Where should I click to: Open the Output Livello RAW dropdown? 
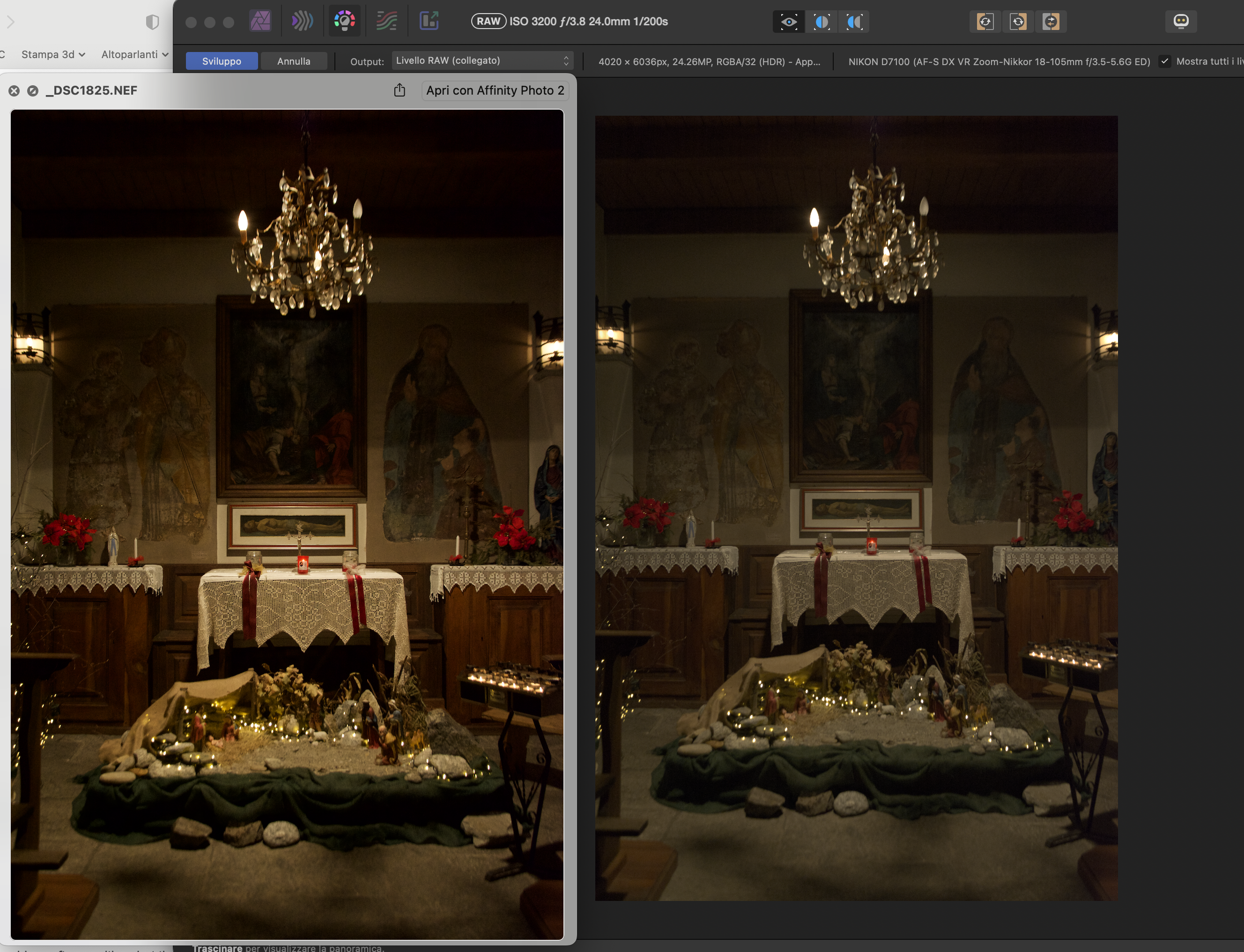pyautogui.click(x=482, y=60)
